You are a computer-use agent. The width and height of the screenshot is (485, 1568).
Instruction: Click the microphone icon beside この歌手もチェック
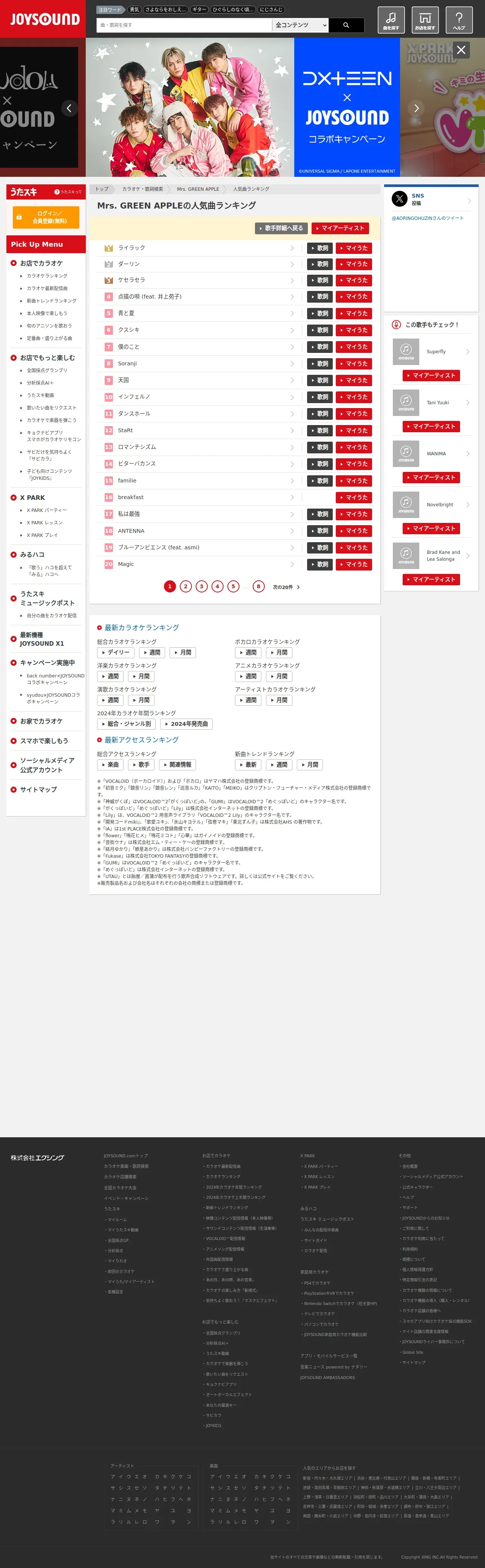396,325
